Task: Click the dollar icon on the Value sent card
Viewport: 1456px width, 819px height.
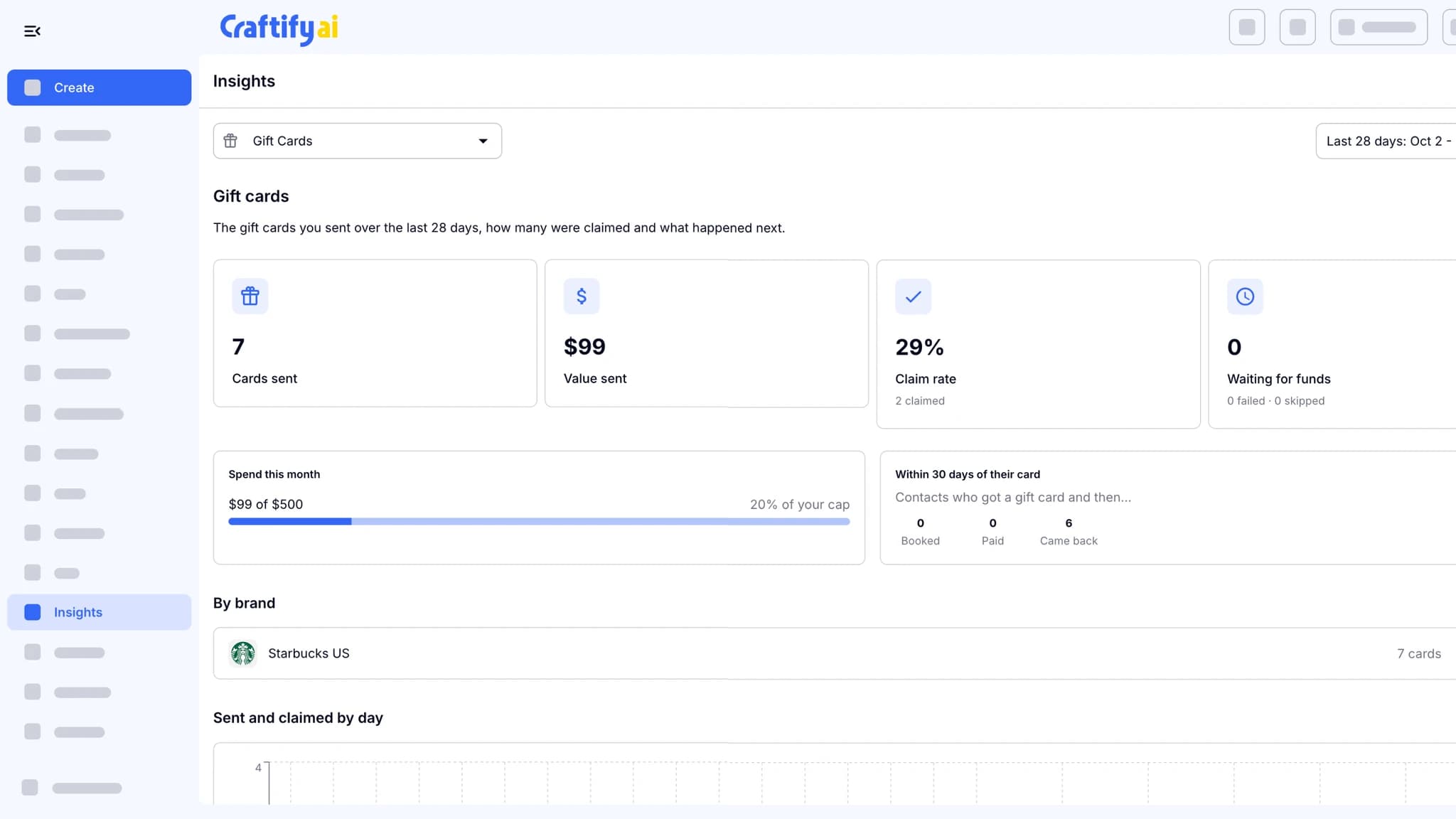Action: (x=582, y=296)
